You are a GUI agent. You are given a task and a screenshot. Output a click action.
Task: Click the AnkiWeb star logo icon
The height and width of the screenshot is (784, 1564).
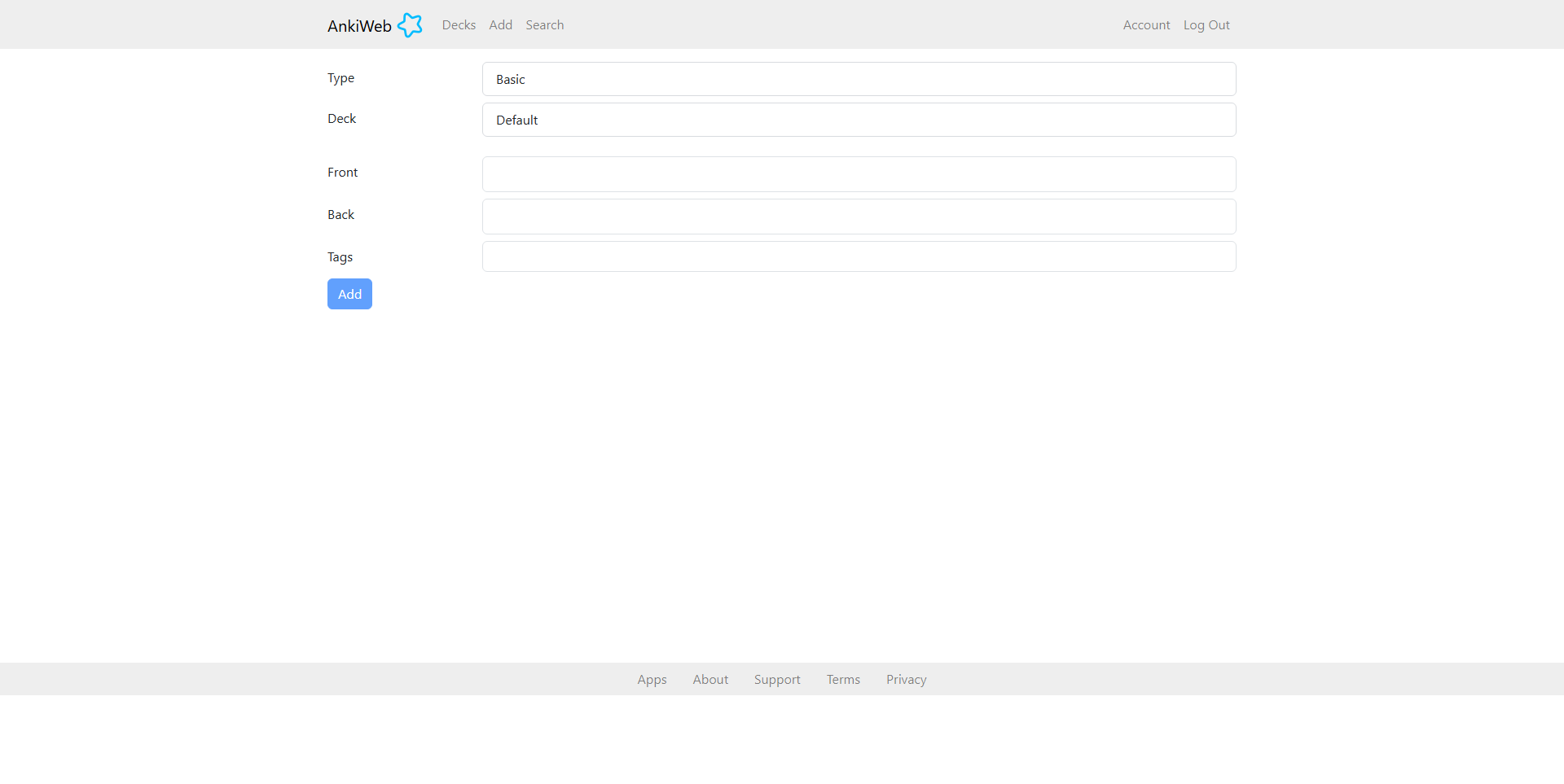click(410, 25)
